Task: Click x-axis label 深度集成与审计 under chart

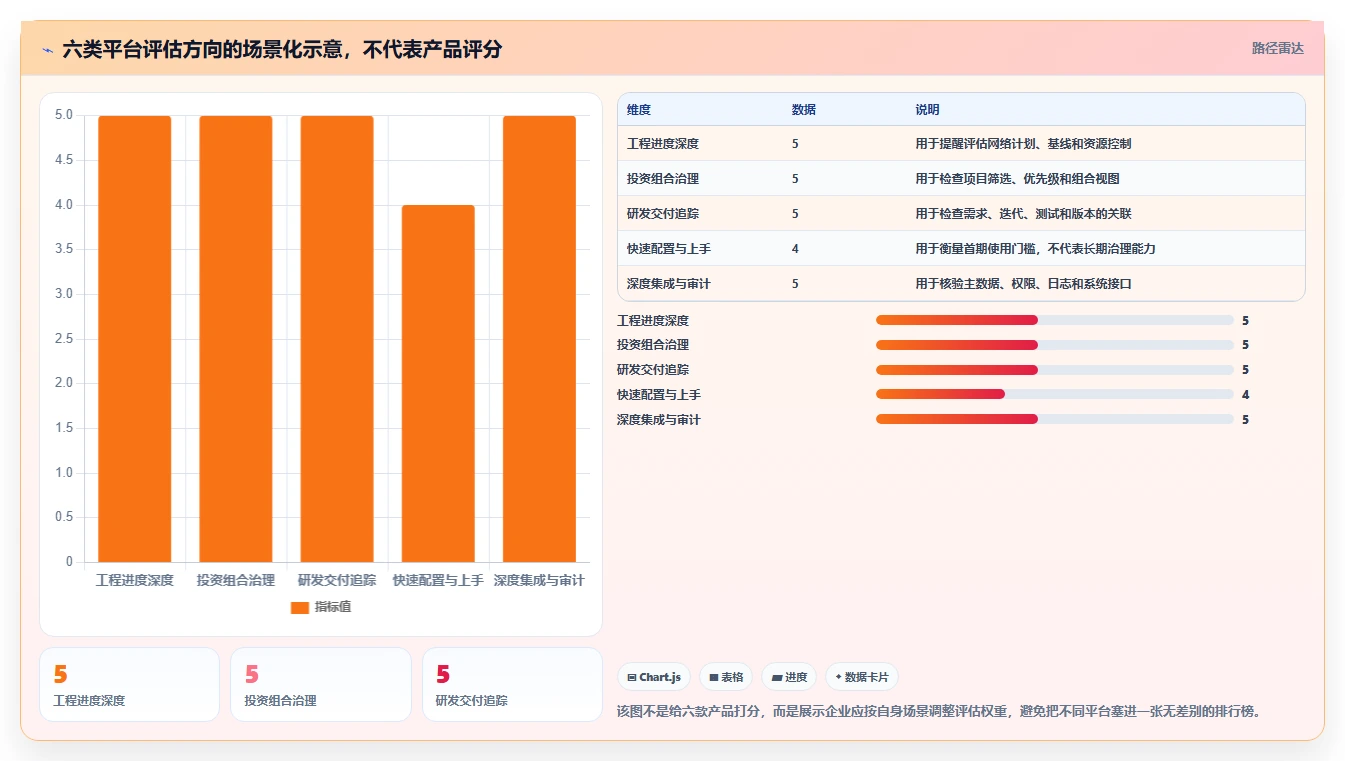Action: coord(539,580)
